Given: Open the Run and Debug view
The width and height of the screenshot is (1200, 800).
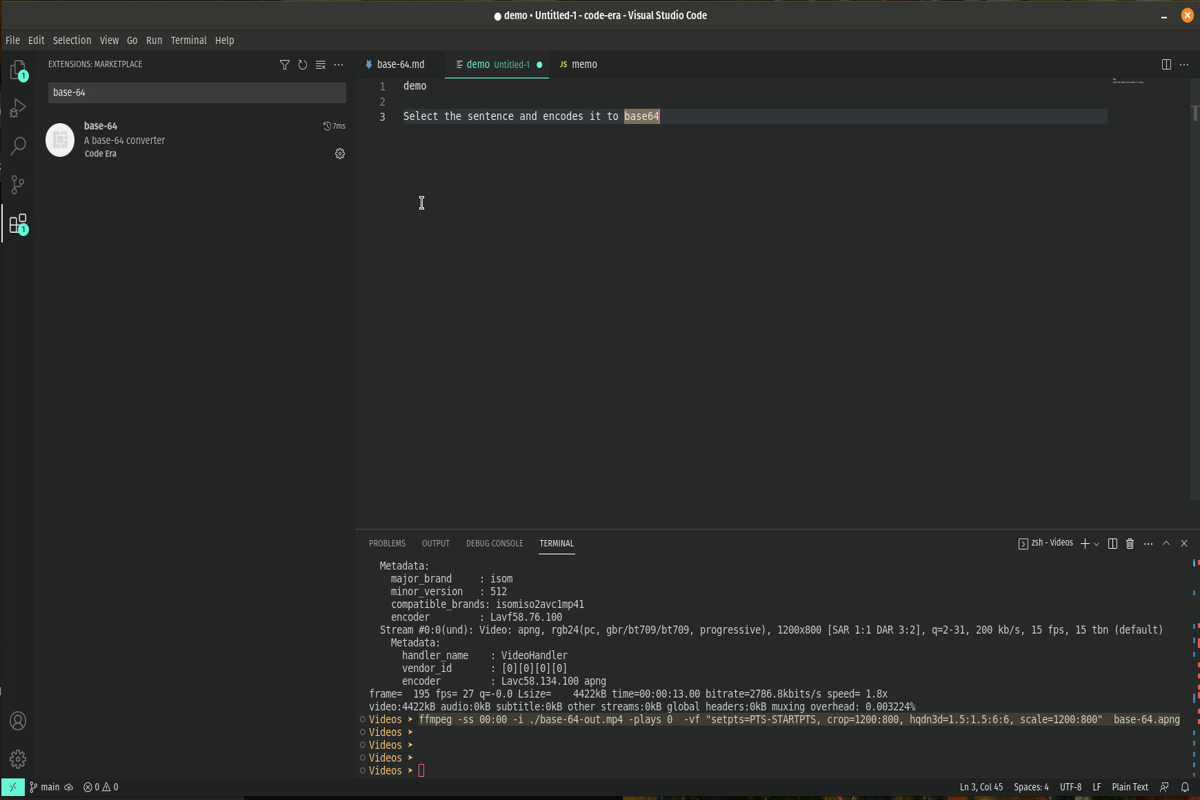Looking at the screenshot, I should pos(18,108).
